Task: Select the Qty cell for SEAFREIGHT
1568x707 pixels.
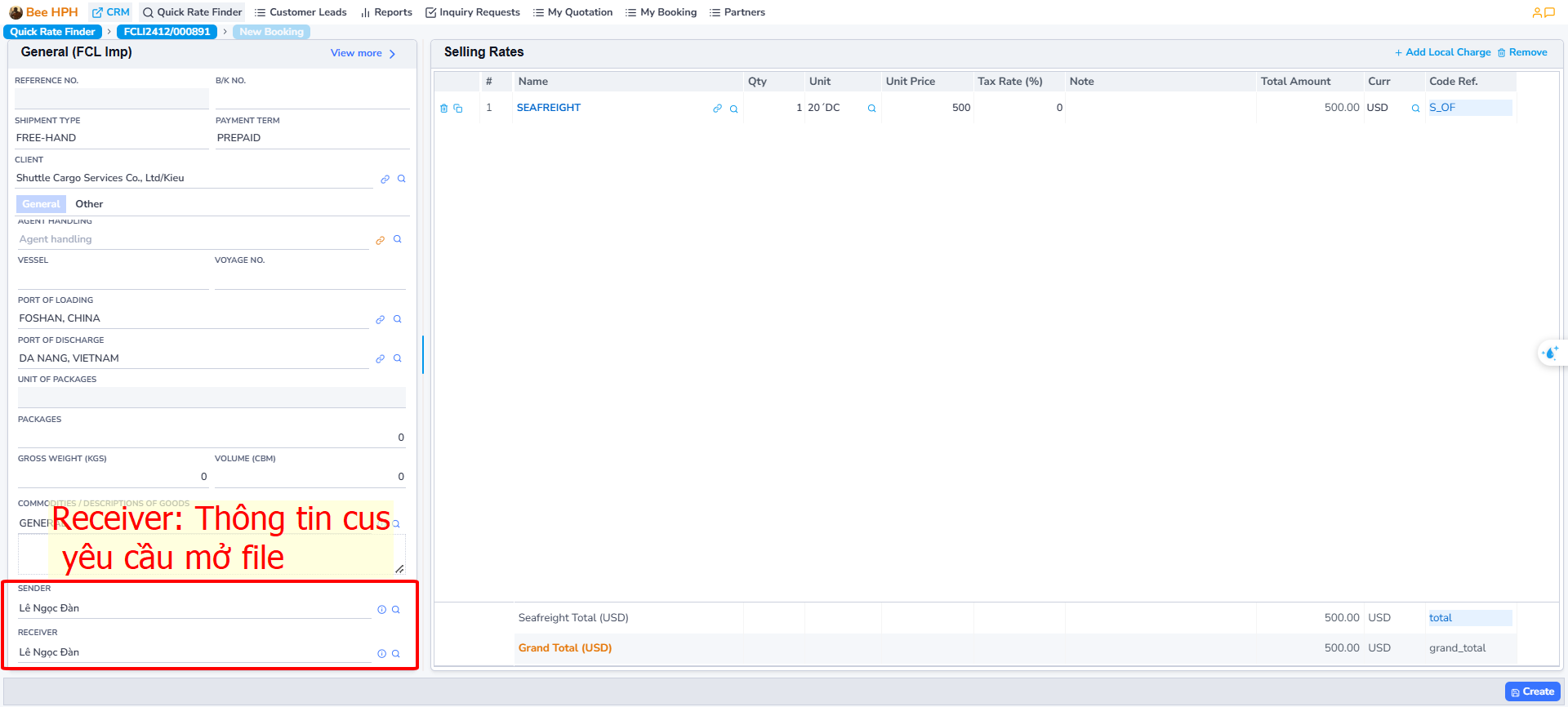Action: [x=774, y=108]
